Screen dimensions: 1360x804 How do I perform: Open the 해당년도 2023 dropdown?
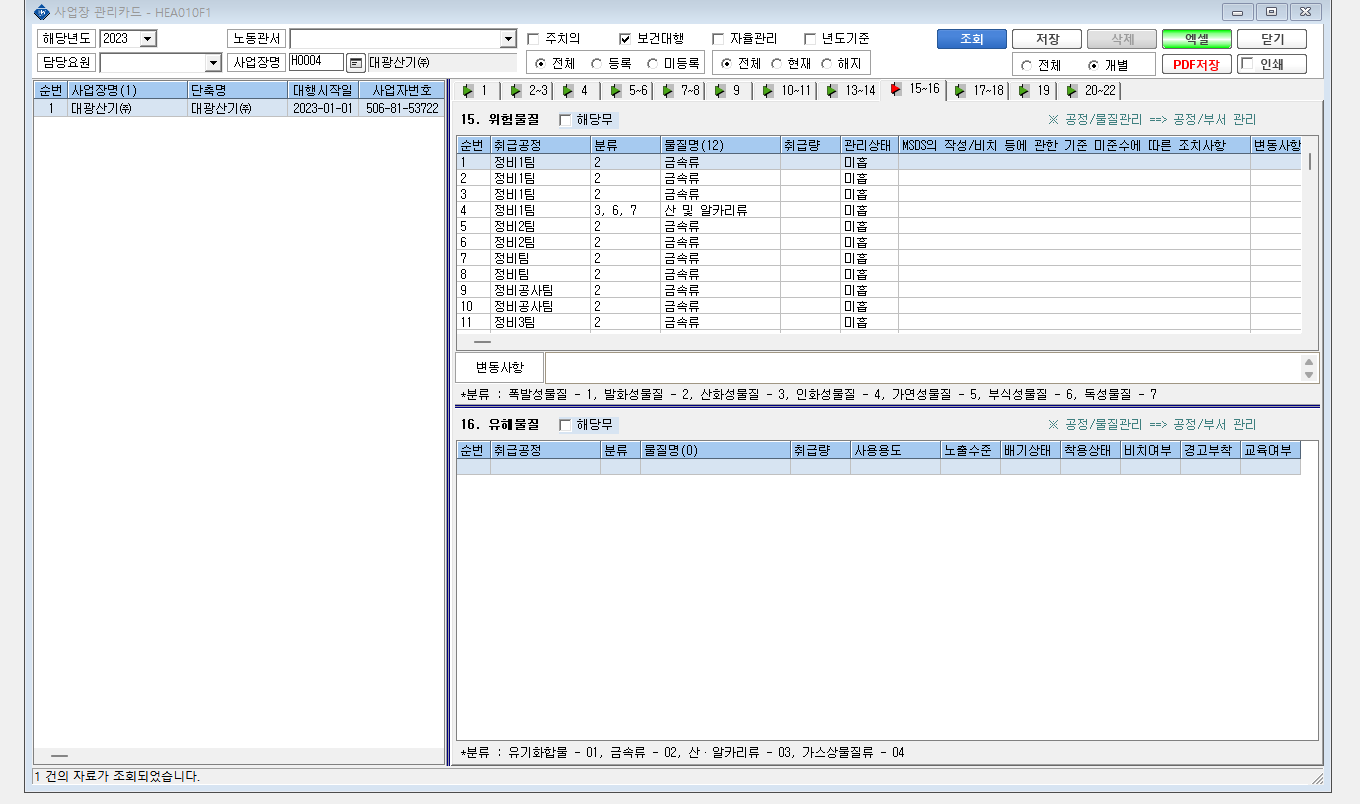click(148, 39)
